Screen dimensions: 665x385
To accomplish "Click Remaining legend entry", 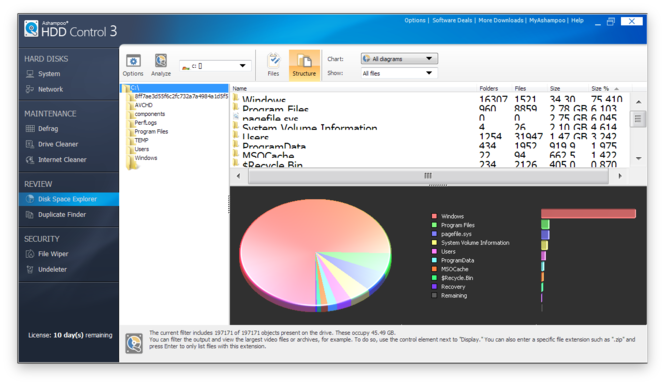I will (x=454, y=296).
